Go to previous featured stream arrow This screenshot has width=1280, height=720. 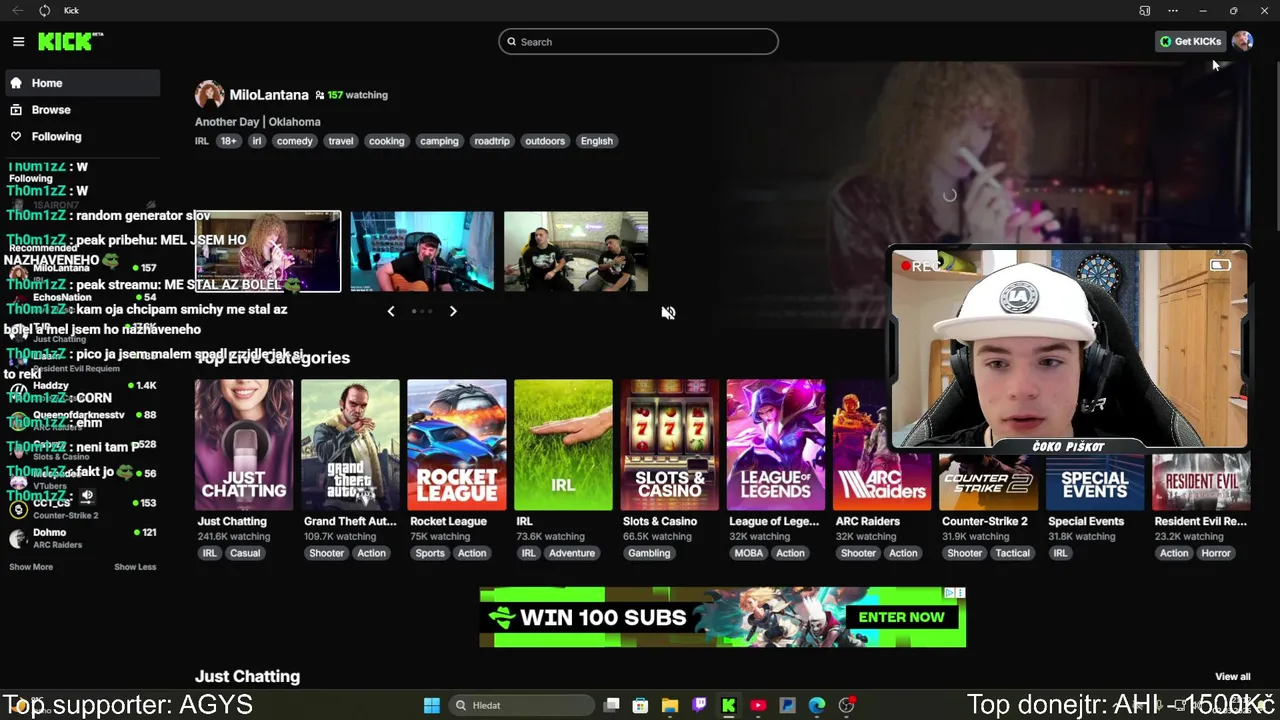coord(391,311)
